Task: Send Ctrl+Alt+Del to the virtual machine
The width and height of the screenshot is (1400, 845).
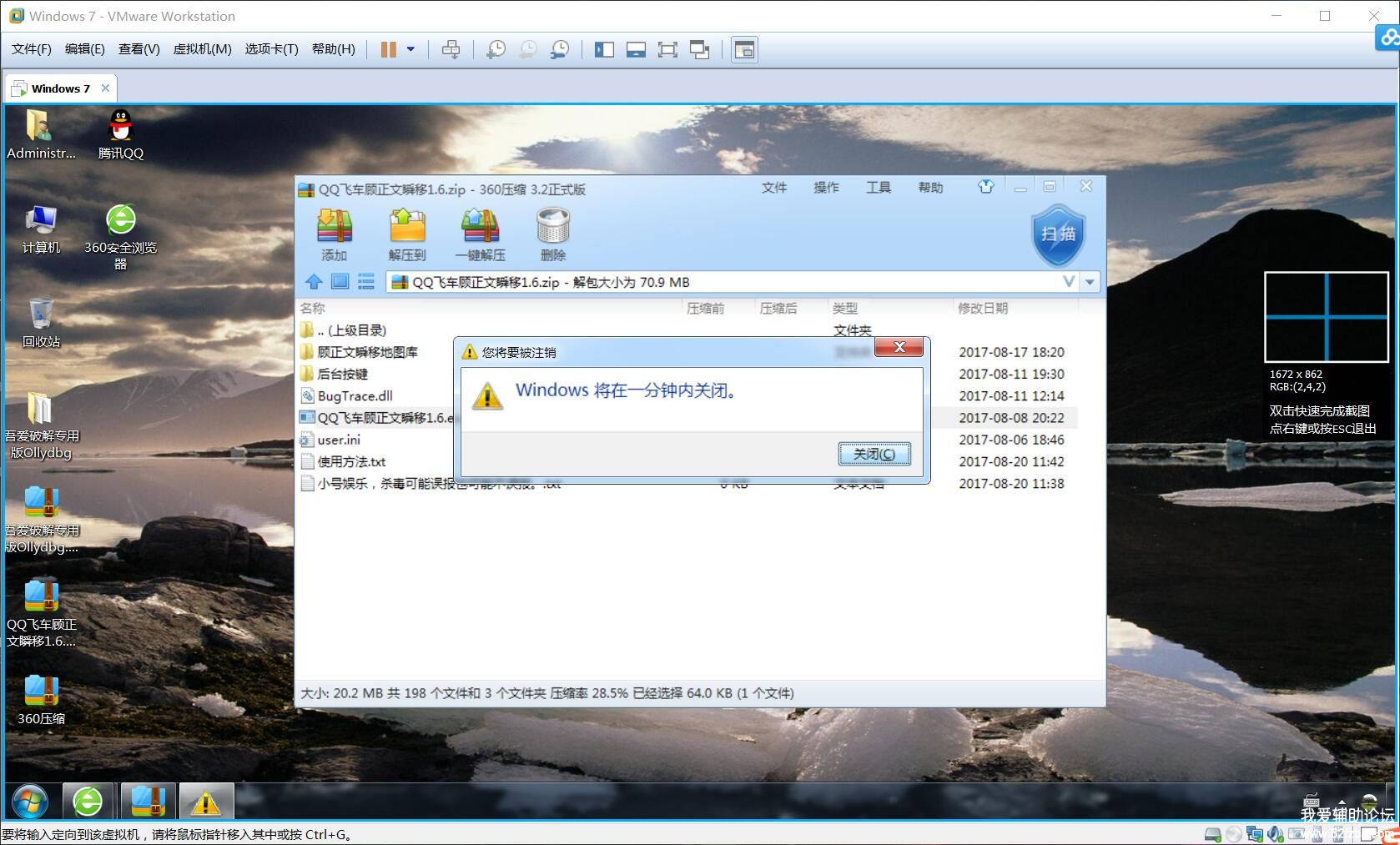Action: tap(451, 49)
